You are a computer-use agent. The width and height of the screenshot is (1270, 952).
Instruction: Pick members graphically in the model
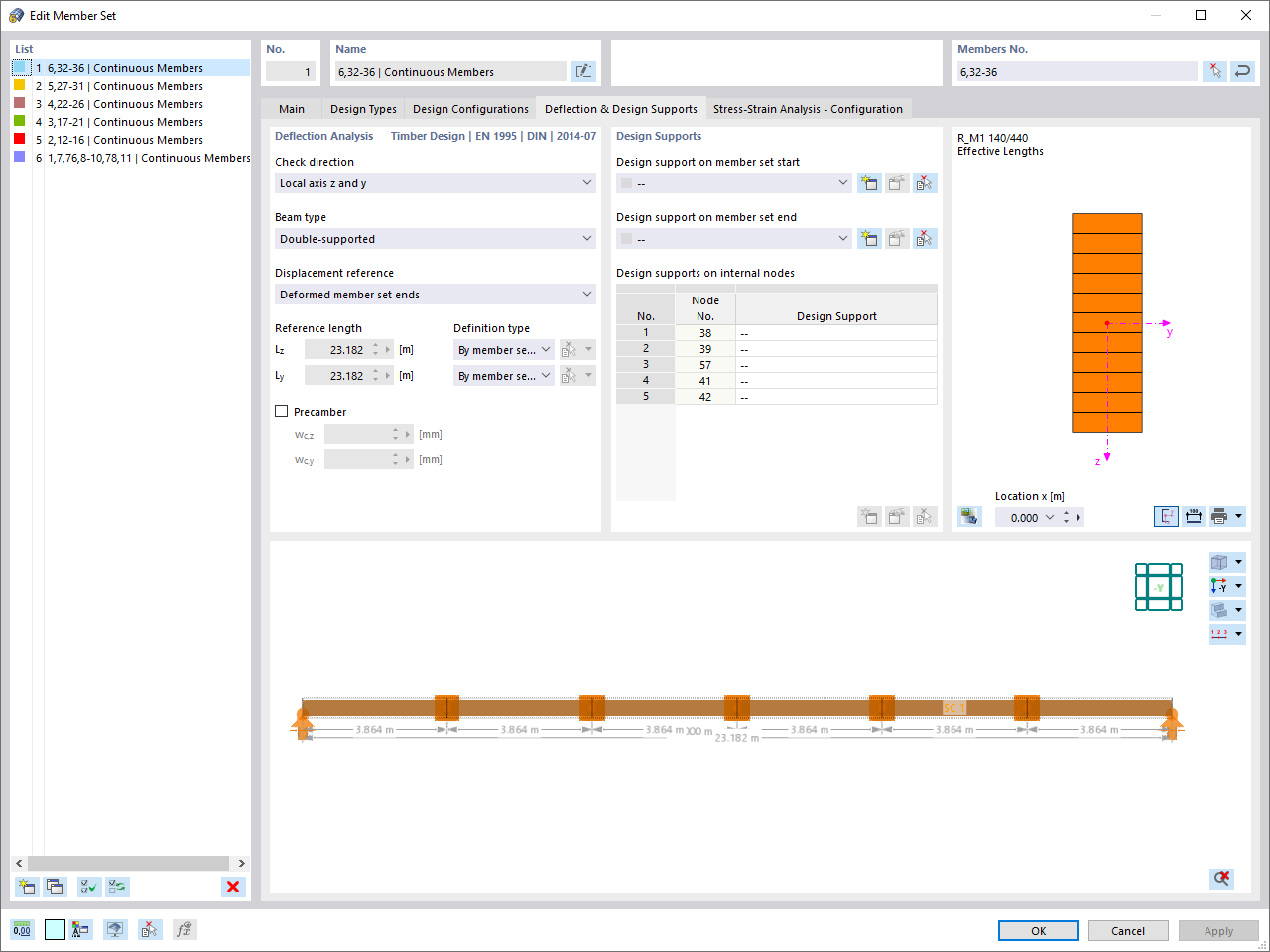click(1214, 71)
